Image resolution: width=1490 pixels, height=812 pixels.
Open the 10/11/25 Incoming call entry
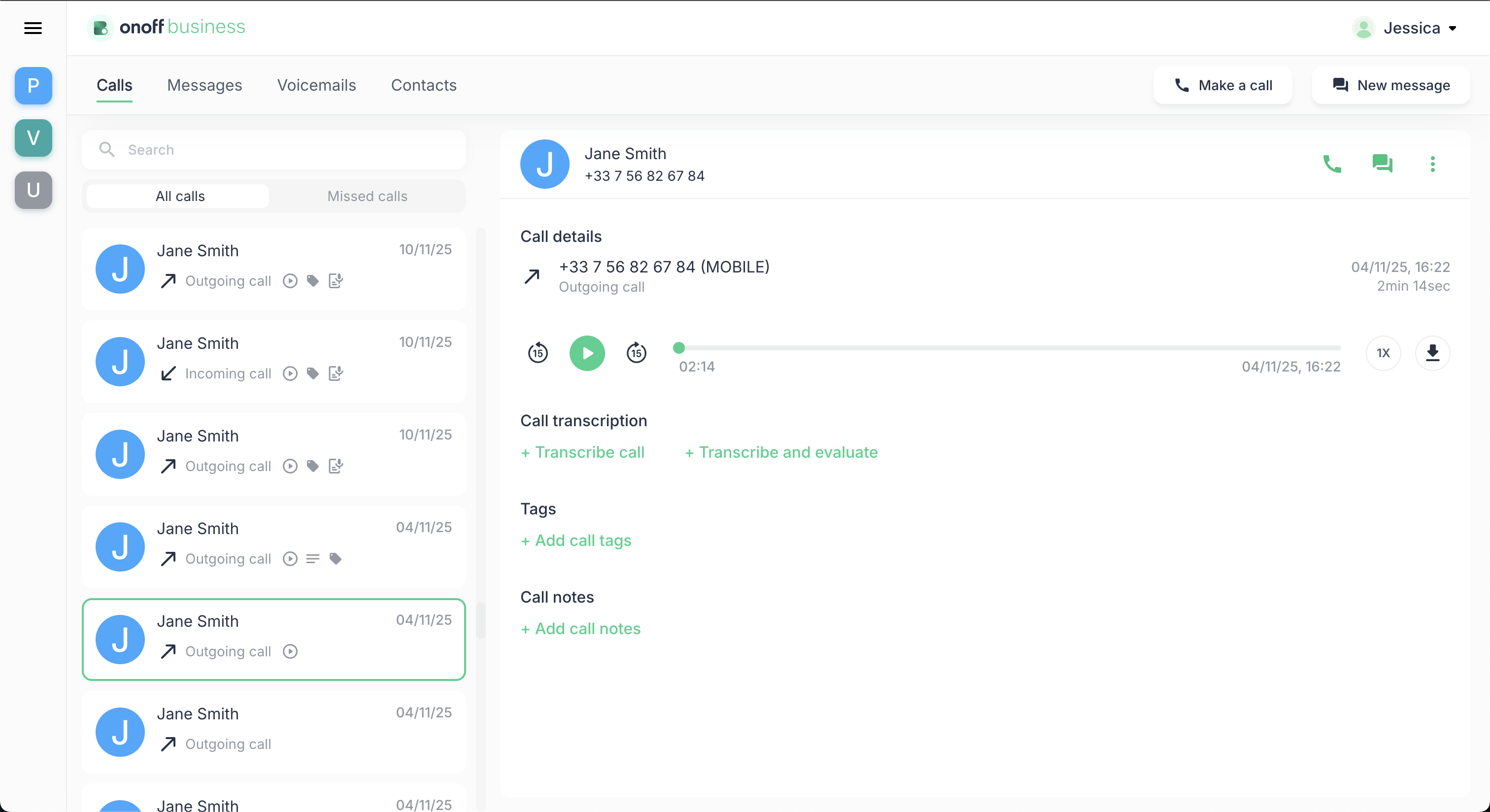pyautogui.click(x=274, y=362)
